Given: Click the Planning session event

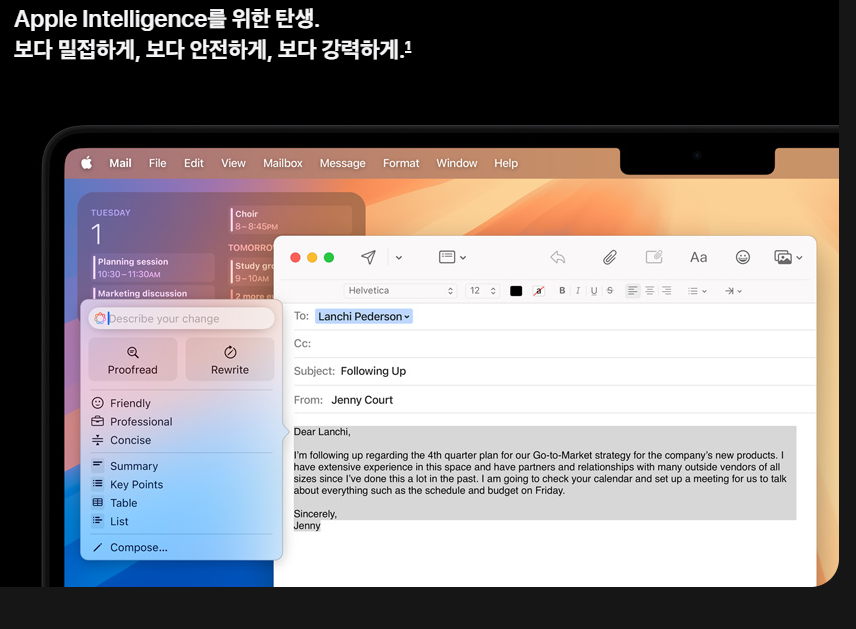Looking at the screenshot, I should (x=153, y=268).
